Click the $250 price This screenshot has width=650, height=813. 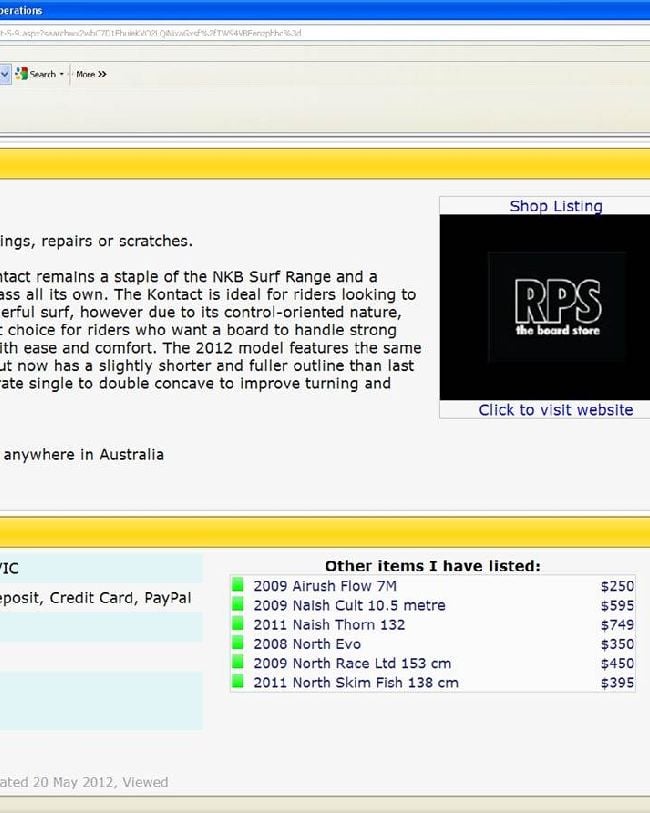click(x=617, y=586)
